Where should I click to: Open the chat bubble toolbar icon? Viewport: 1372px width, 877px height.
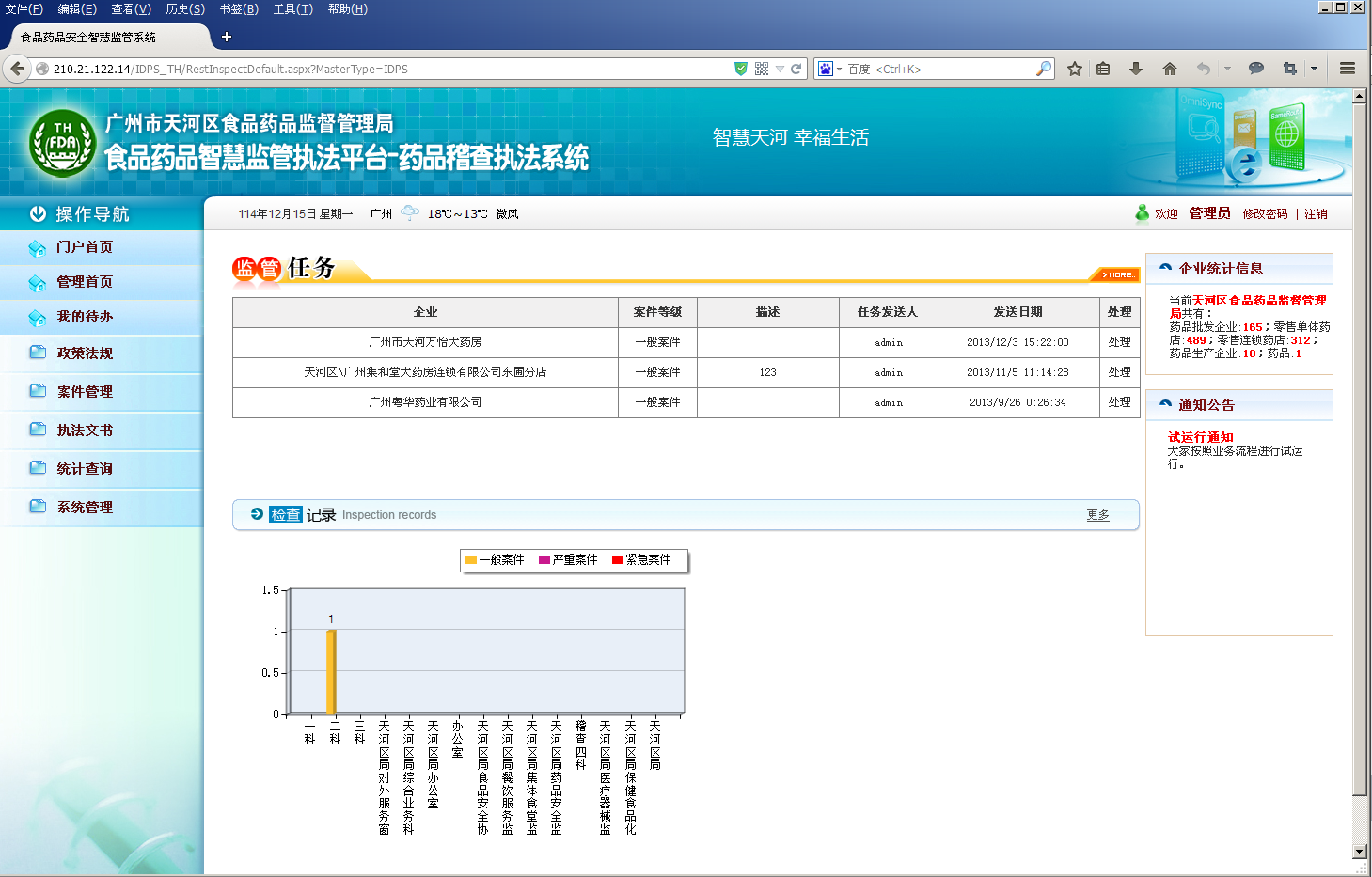tap(1256, 69)
